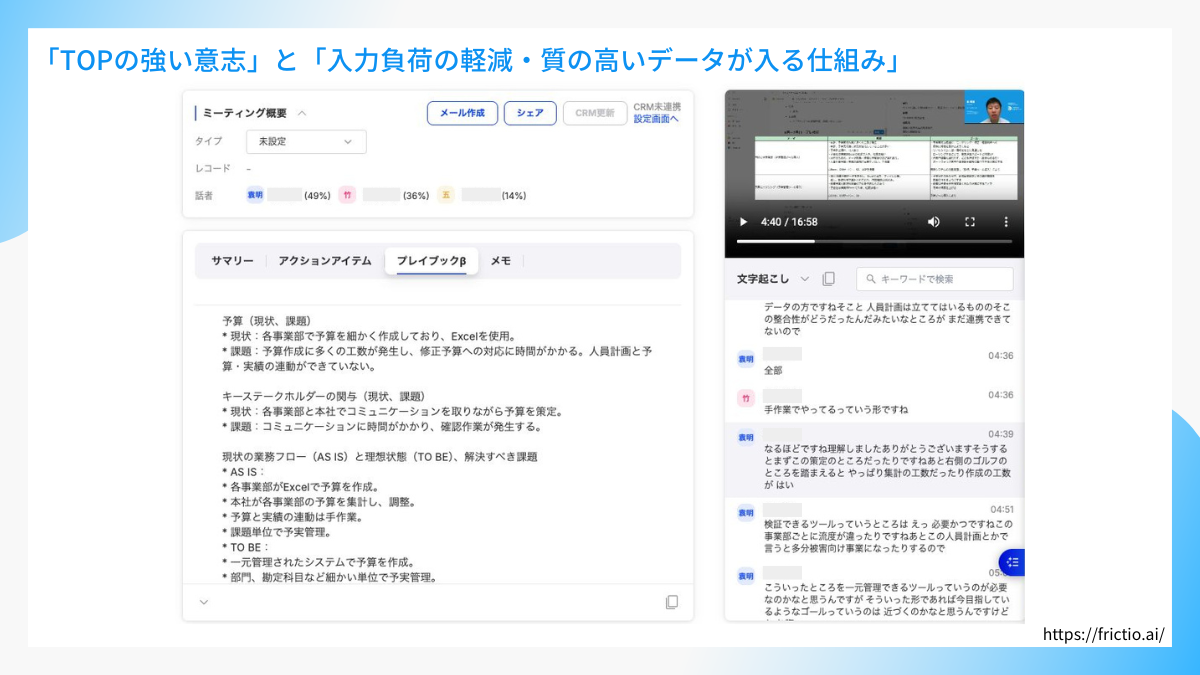Open video more options menu
Viewport: 1200px width, 675px height.
point(1006,221)
